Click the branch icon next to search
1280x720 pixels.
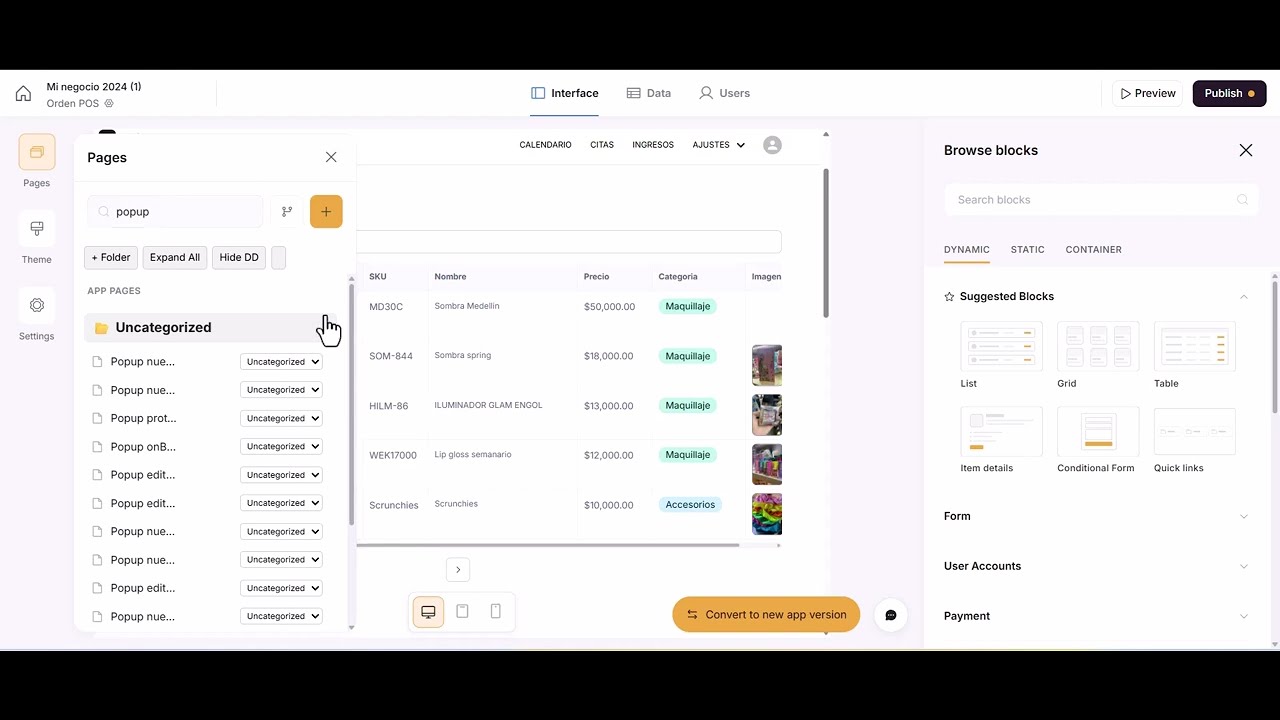[287, 212]
